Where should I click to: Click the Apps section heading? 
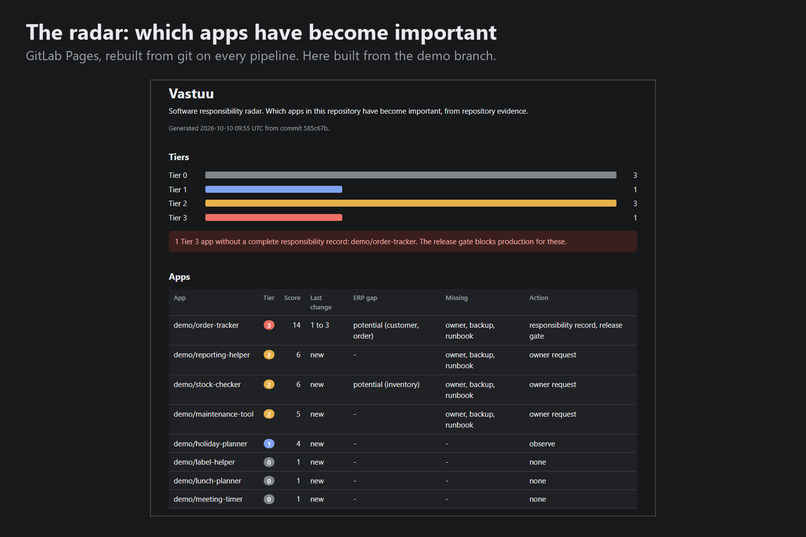179,277
